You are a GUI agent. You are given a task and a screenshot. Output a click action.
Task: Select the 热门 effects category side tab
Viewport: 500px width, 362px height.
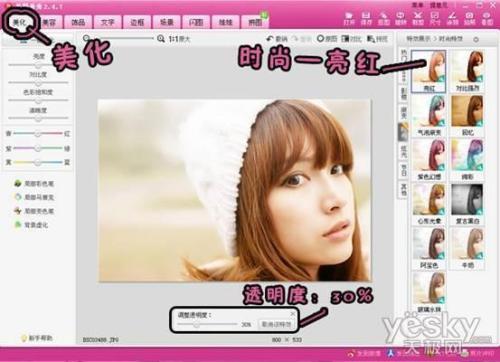click(403, 56)
